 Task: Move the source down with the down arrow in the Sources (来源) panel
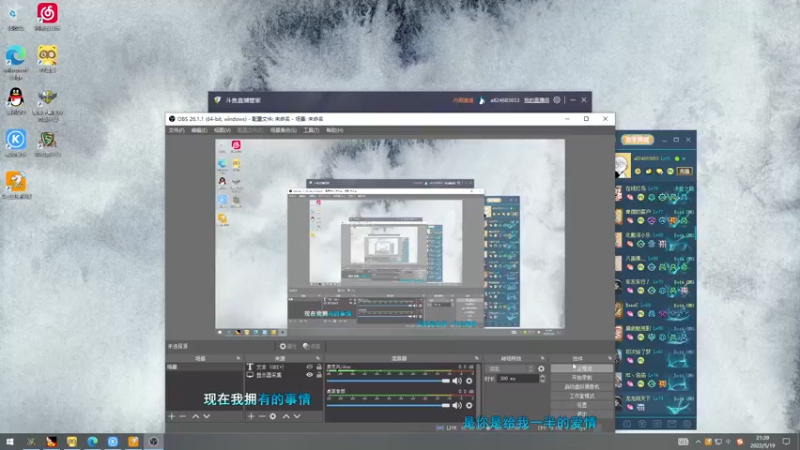[297, 416]
